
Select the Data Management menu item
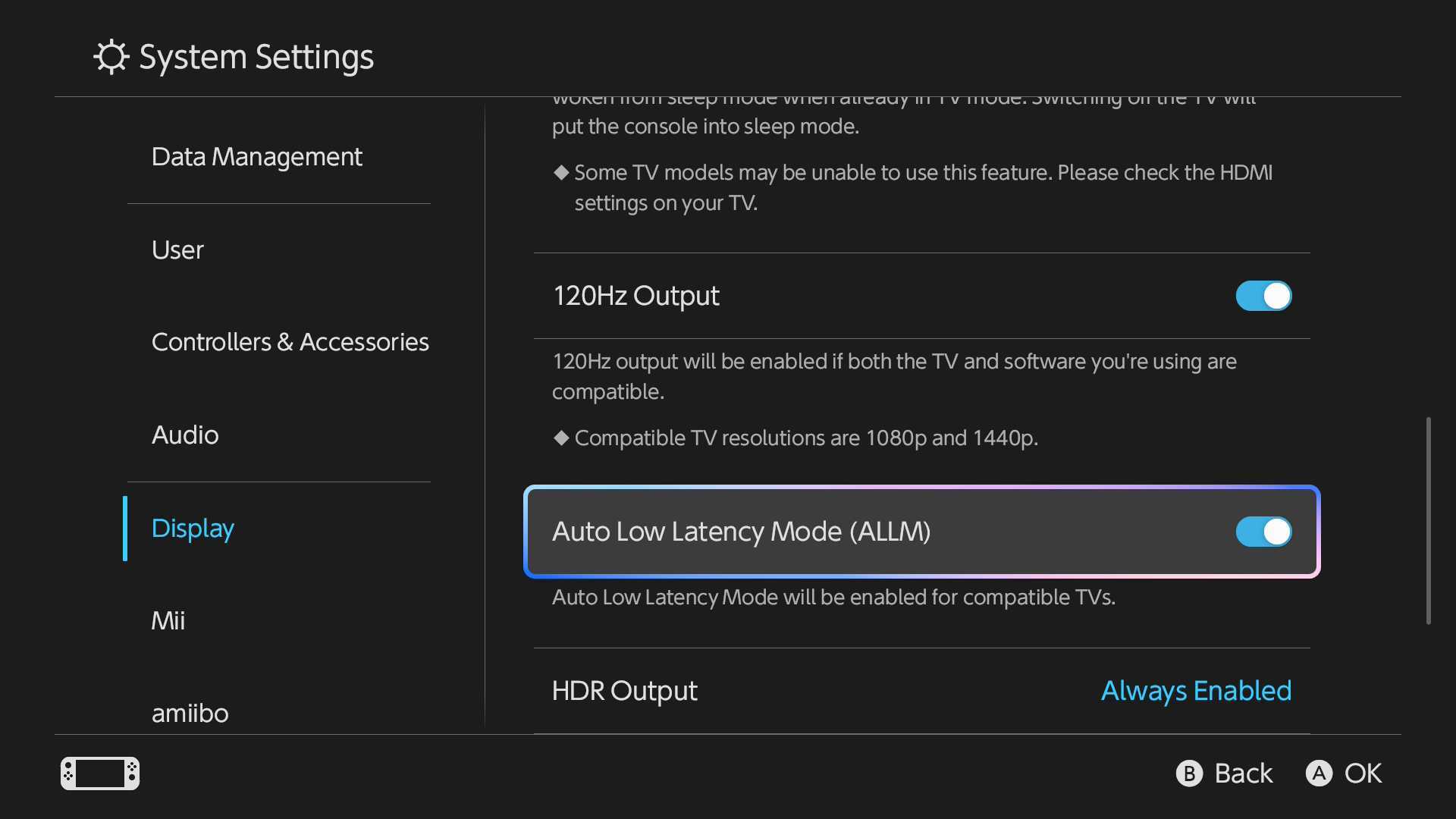[257, 157]
